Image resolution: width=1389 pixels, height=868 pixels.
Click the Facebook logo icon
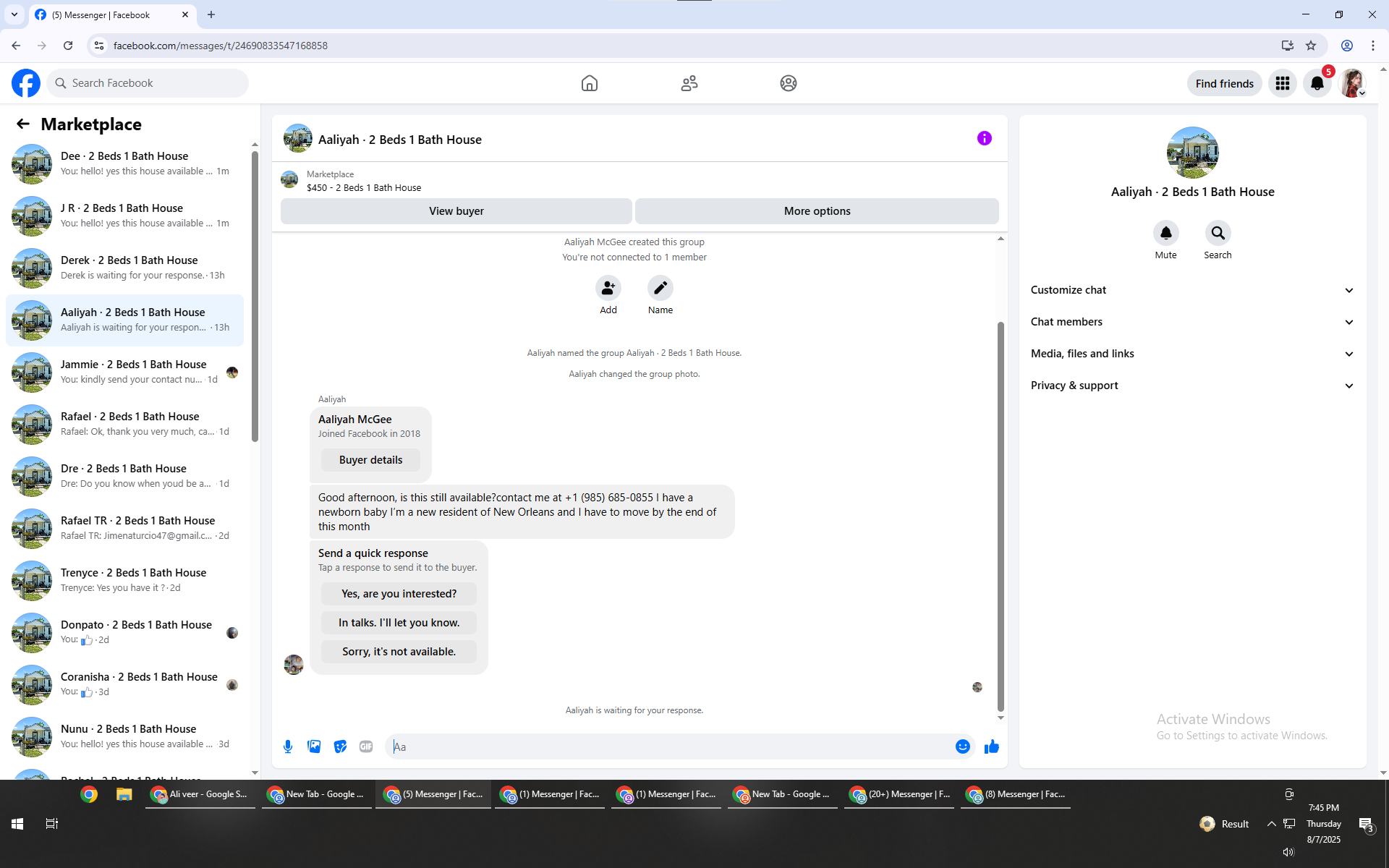click(x=26, y=83)
